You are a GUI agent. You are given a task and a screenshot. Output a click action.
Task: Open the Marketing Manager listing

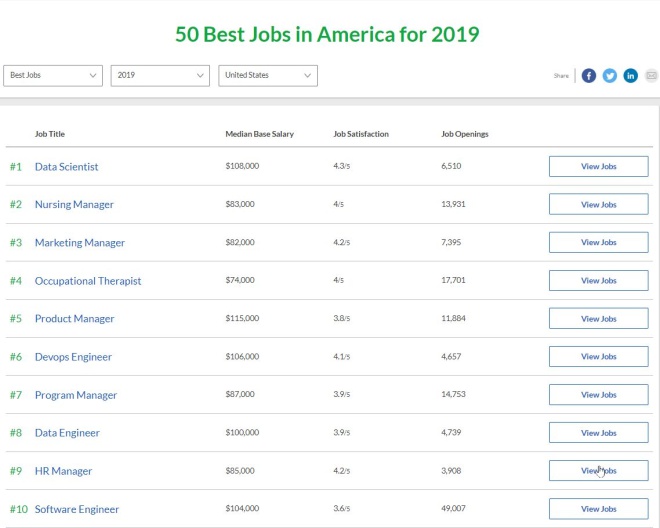(80, 243)
